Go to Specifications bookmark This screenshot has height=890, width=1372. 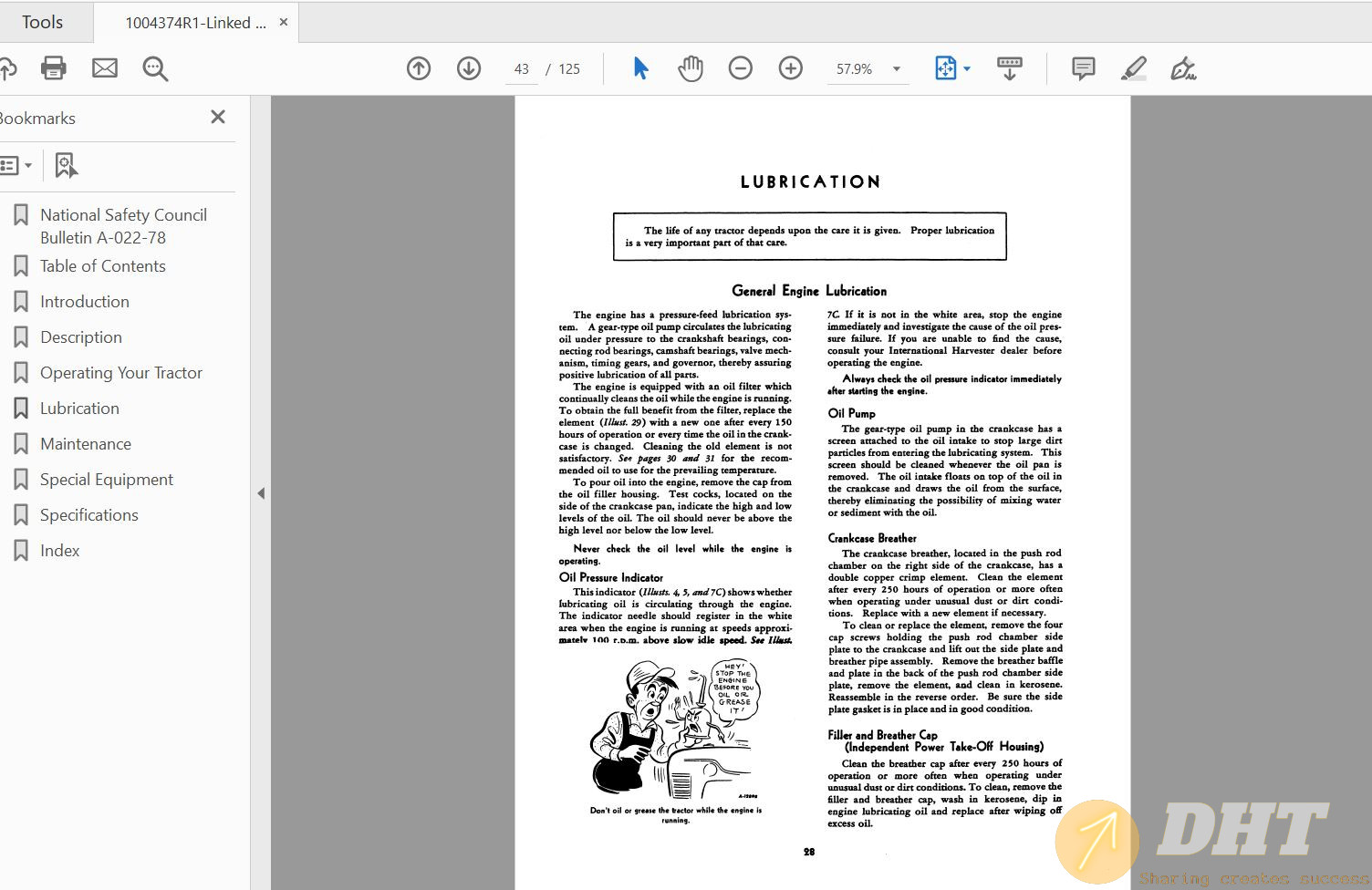pyautogui.click(x=89, y=515)
